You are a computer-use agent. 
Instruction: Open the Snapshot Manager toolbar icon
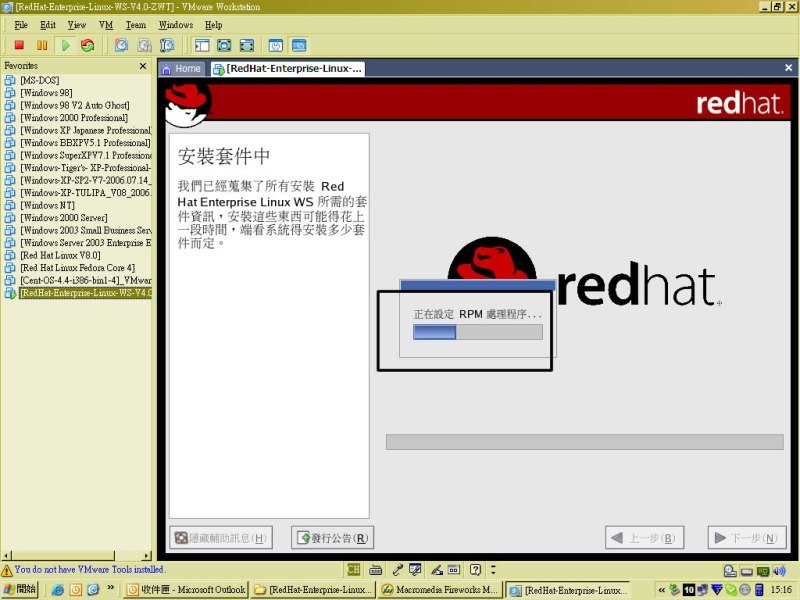[167, 45]
